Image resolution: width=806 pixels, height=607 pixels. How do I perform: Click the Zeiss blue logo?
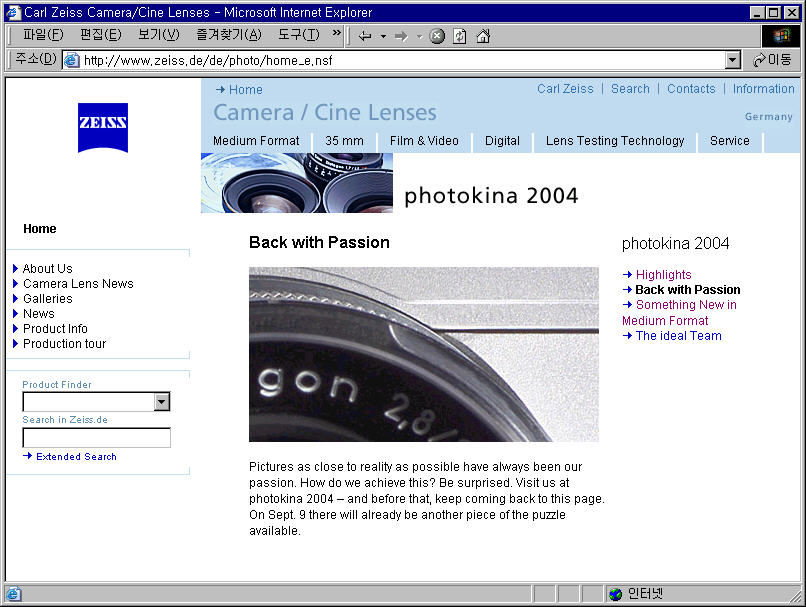[103, 127]
